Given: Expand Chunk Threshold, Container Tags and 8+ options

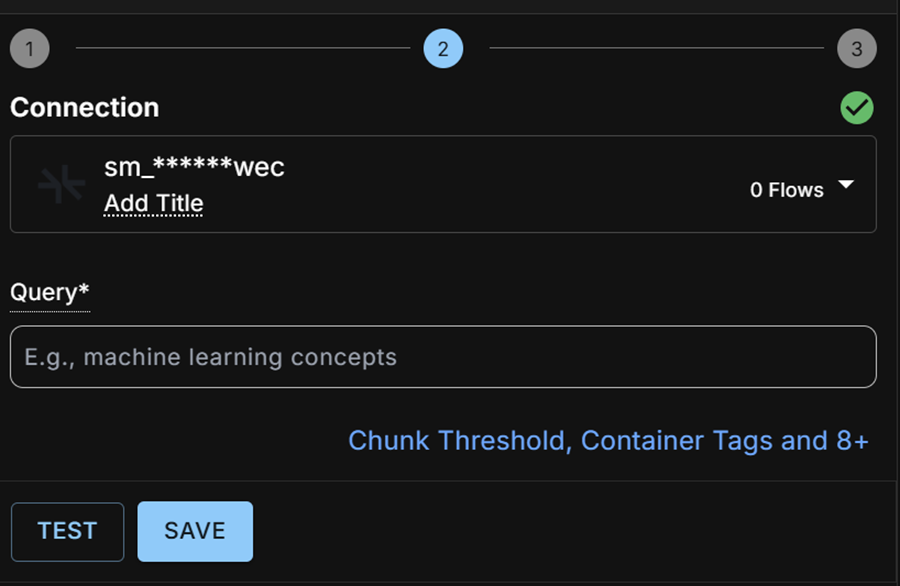Looking at the screenshot, I should point(608,441).
